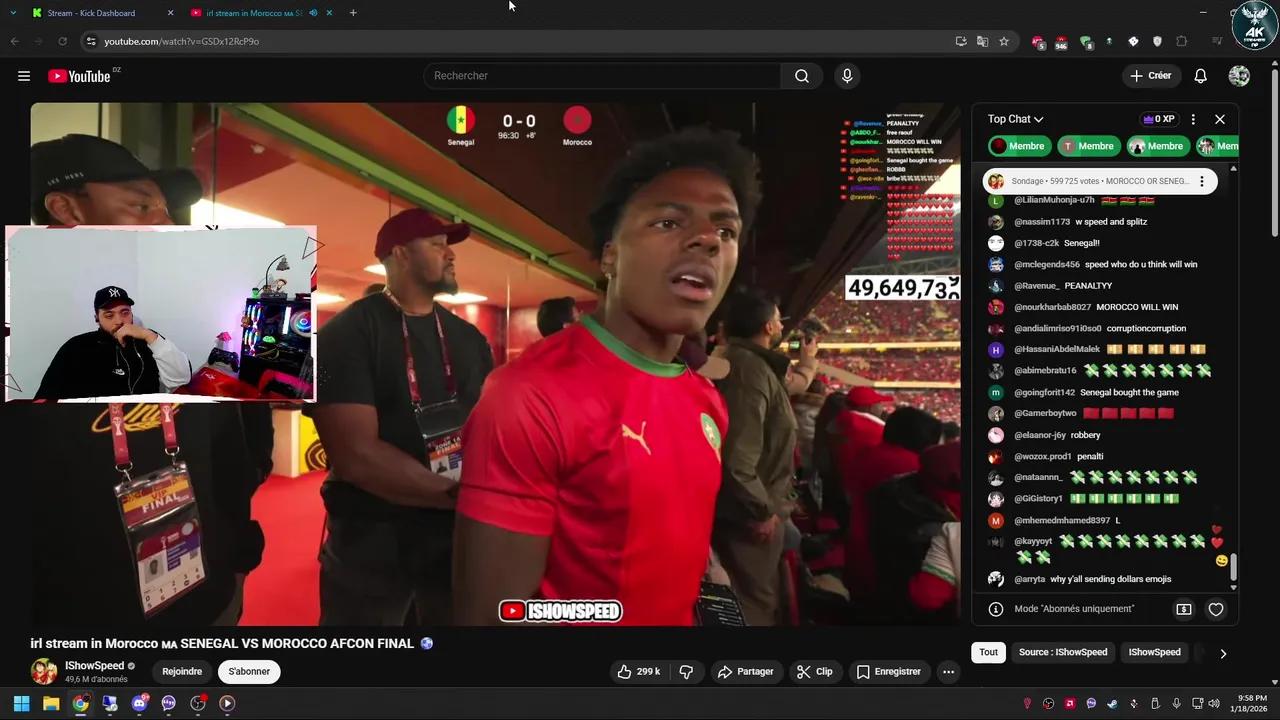Expand Top Chat mode dropdown
The width and height of the screenshot is (1280, 720).
(x=1015, y=119)
